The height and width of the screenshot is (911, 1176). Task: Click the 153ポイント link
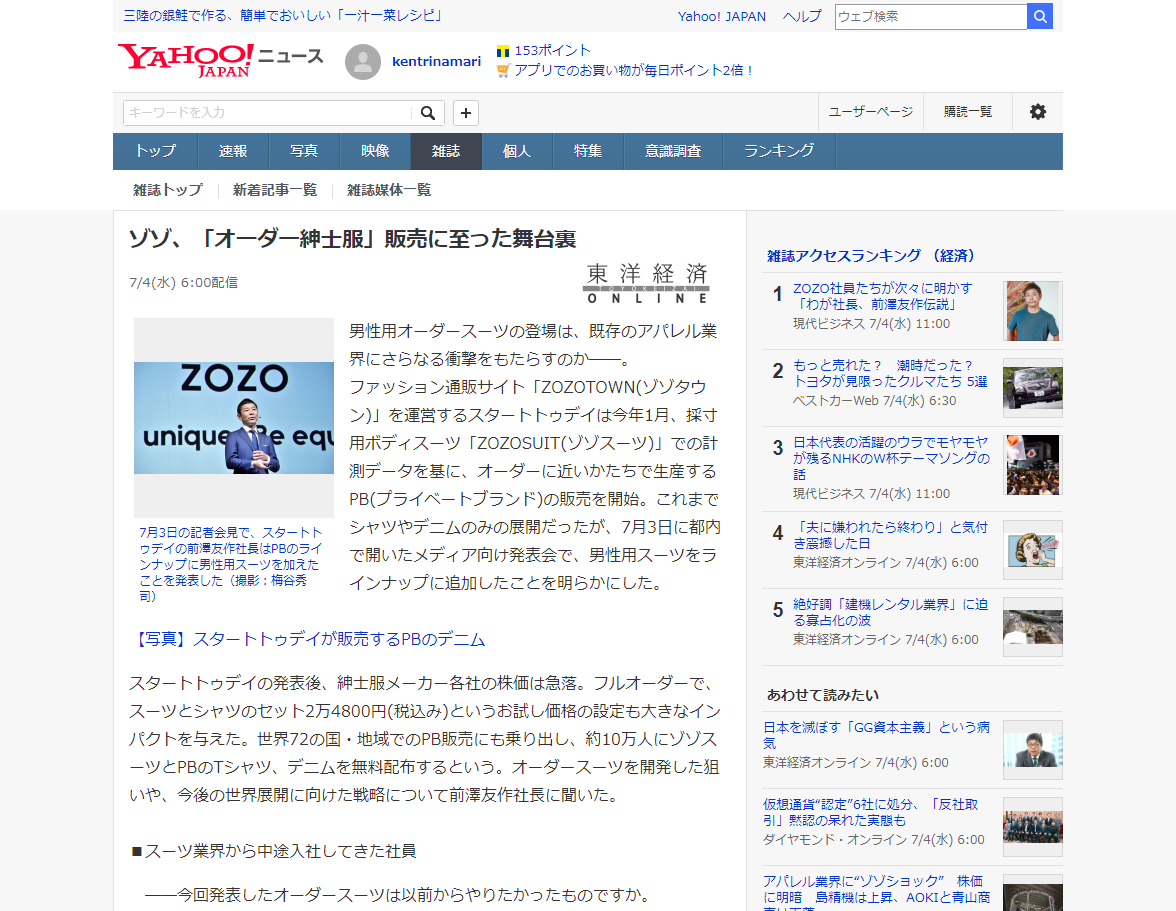click(x=553, y=50)
